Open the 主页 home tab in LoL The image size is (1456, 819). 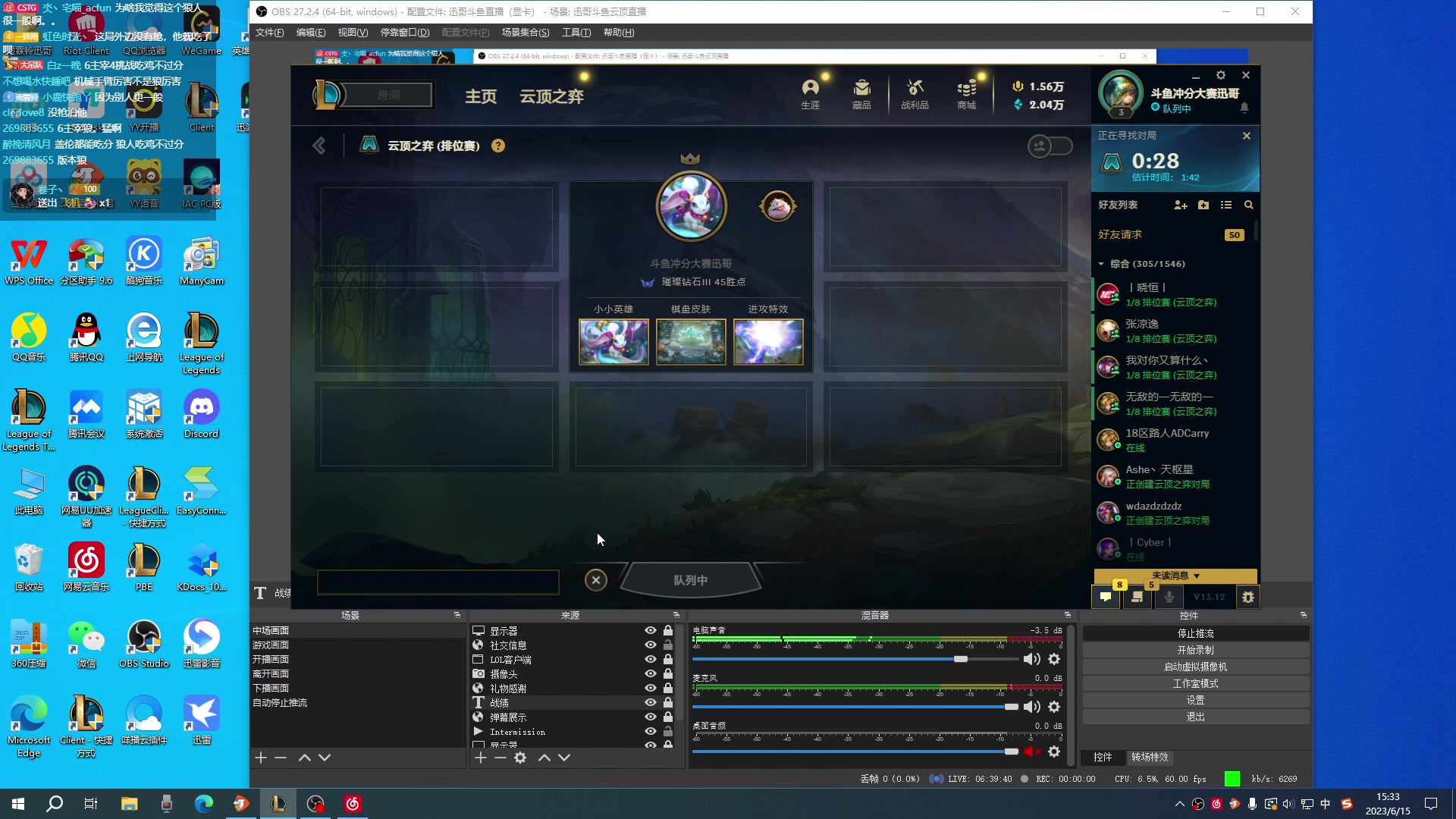[x=481, y=97]
